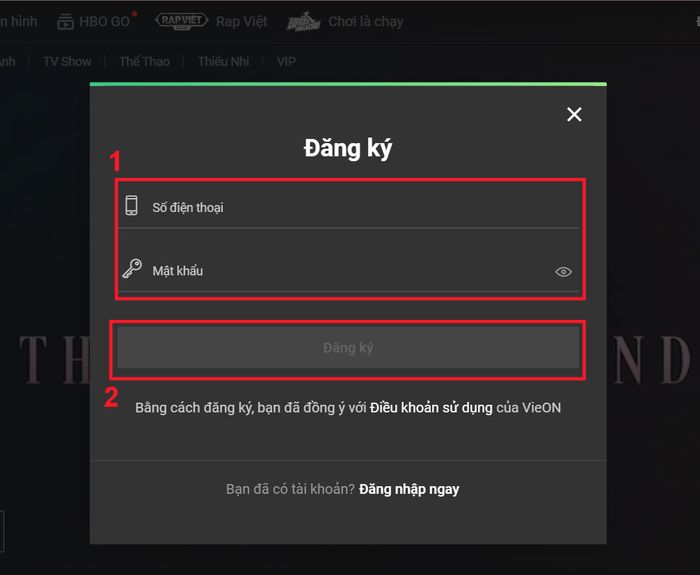Click the Đăng ký dialog heading
Viewport: 700px width, 575px height.
(x=348, y=148)
